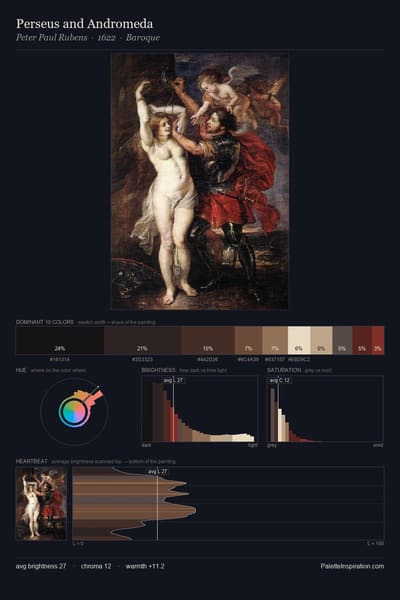Click the 'HEARTBEAT' section heading
400x600 pixels.
31,461
